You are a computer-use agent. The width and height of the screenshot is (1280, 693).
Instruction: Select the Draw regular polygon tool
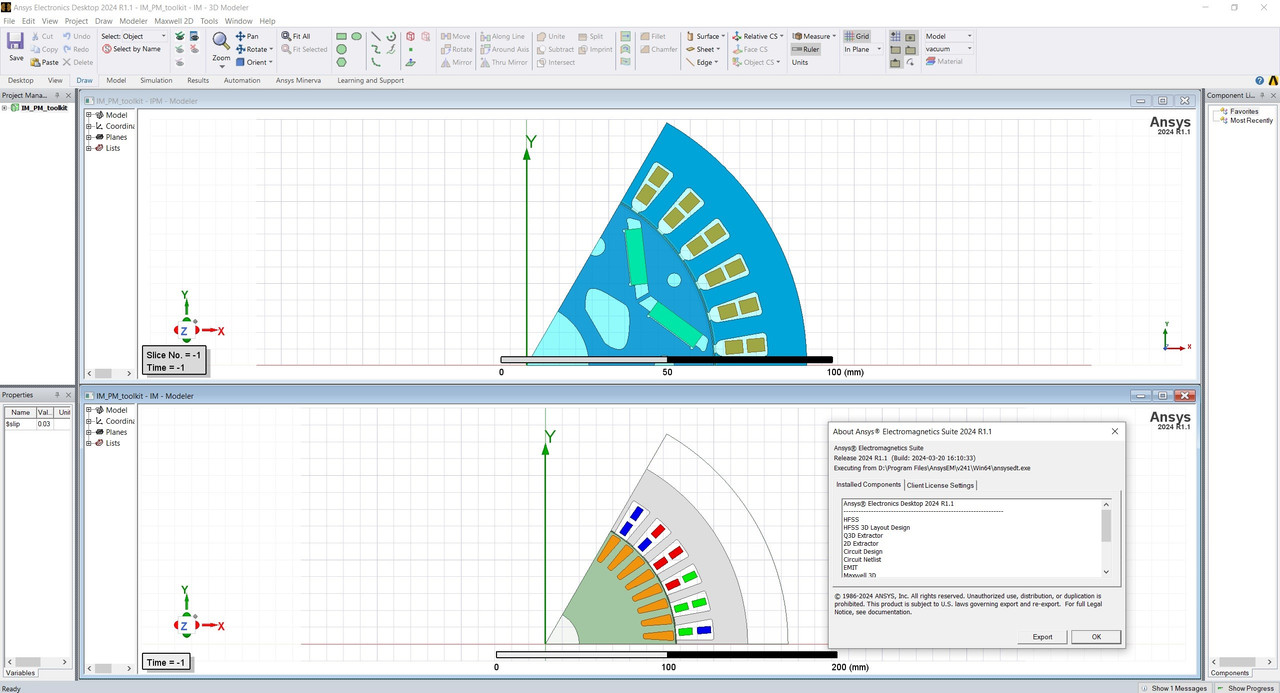pos(341,62)
